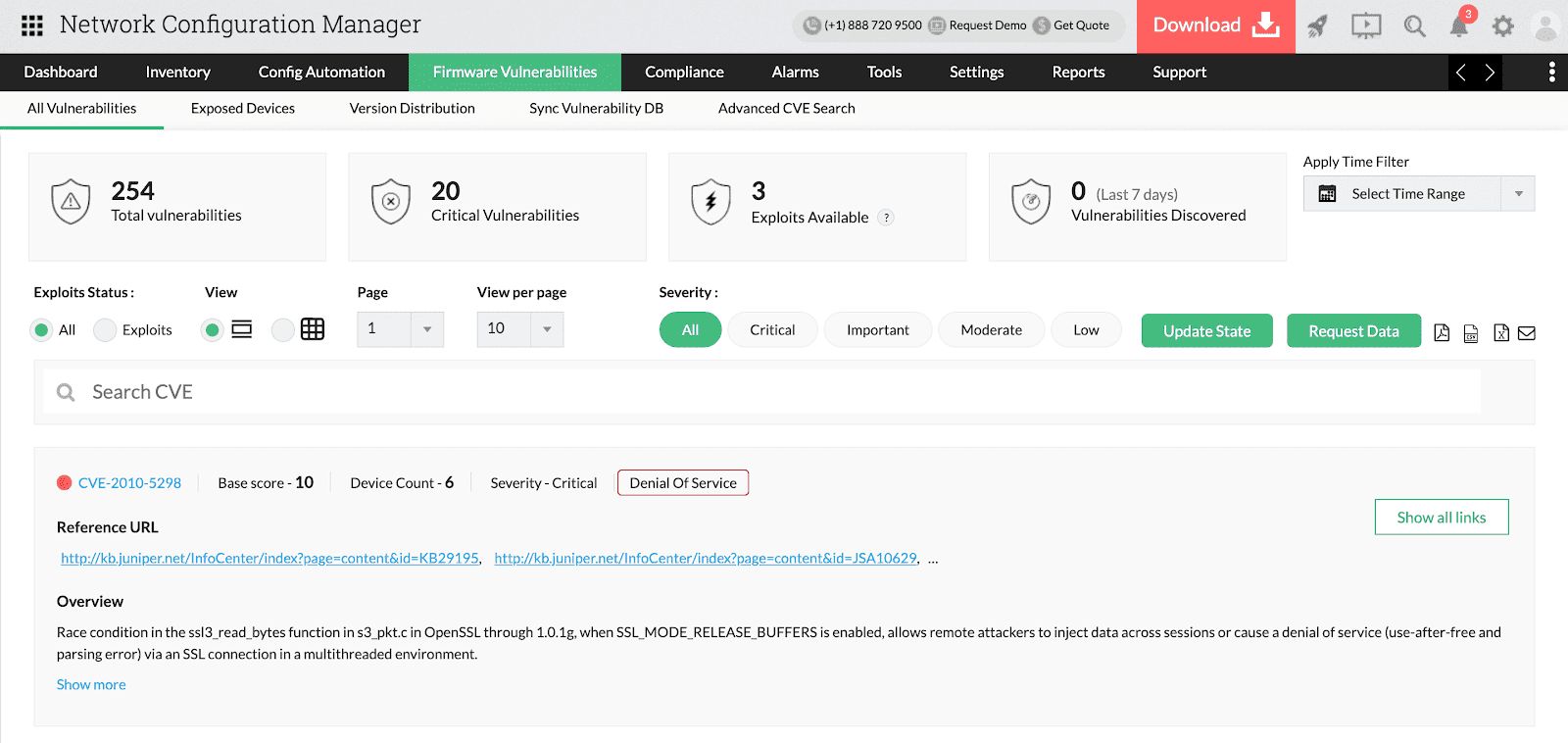Click the user profile avatar
The height and width of the screenshot is (743, 1568).
coord(1545,26)
